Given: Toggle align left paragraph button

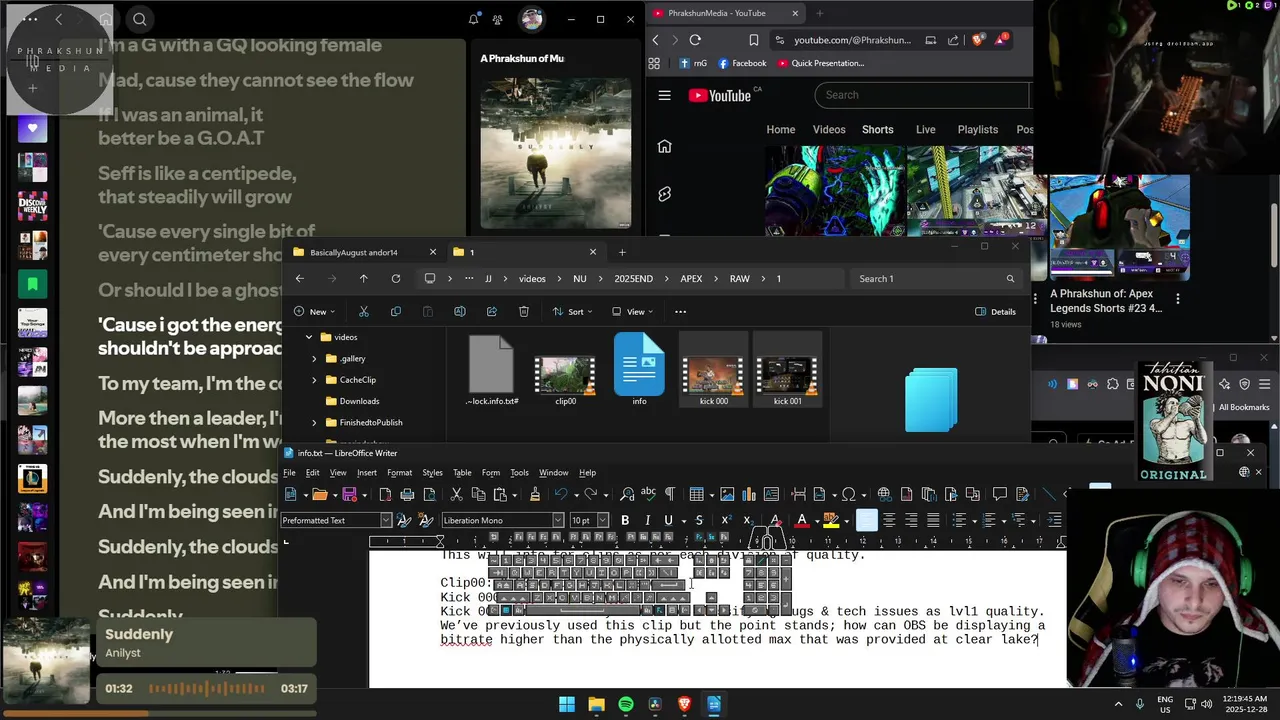Looking at the screenshot, I should pos(867,520).
